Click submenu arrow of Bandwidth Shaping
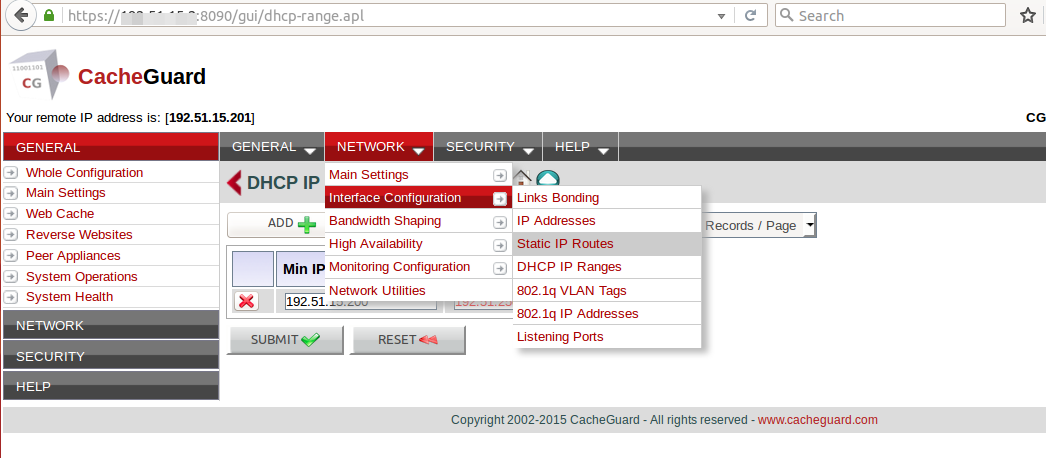Screen dimensions: 1046x458 pyautogui.click(x=500, y=222)
